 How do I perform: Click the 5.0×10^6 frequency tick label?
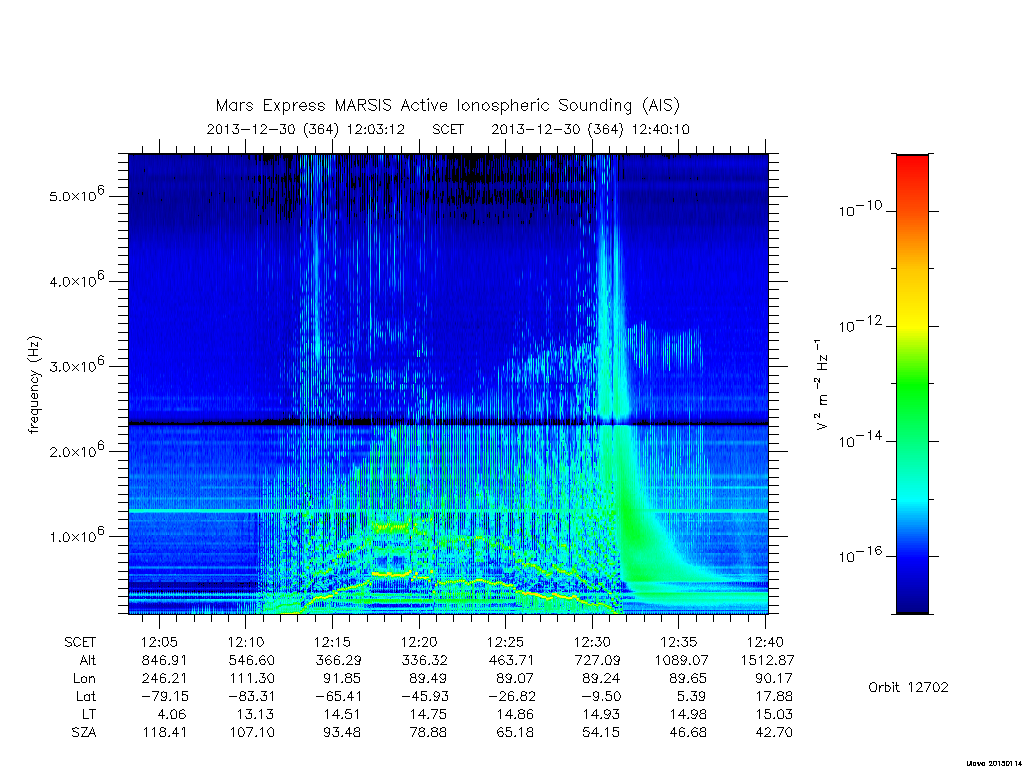pos(76,194)
